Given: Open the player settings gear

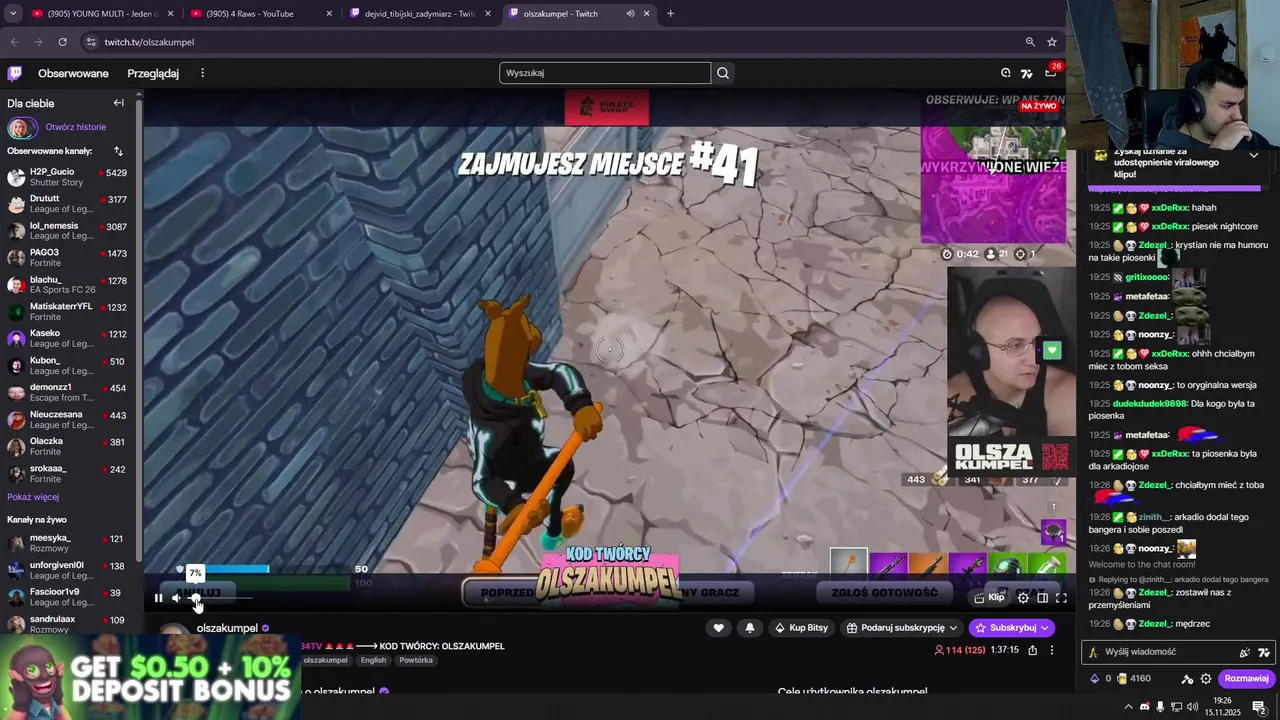Looking at the screenshot, I should pyautogui.click(x=1023, y=598).
